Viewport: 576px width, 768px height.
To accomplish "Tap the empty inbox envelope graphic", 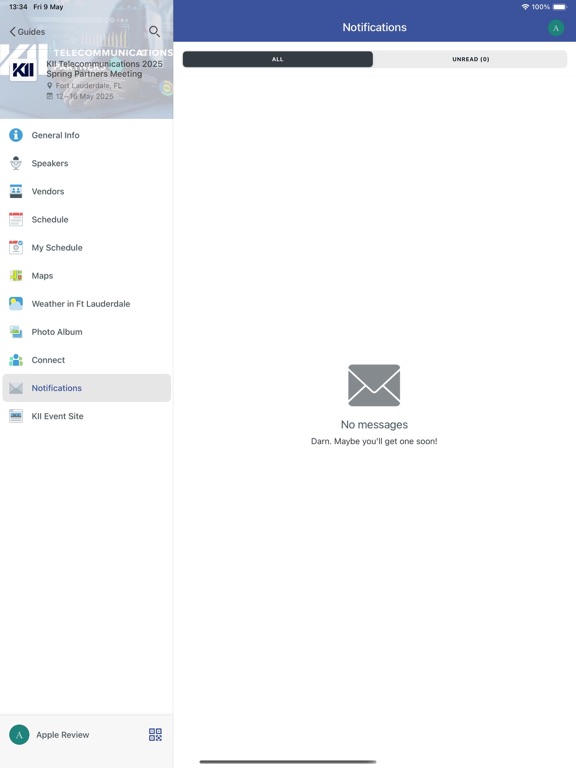I will click(x=374, y=385).
